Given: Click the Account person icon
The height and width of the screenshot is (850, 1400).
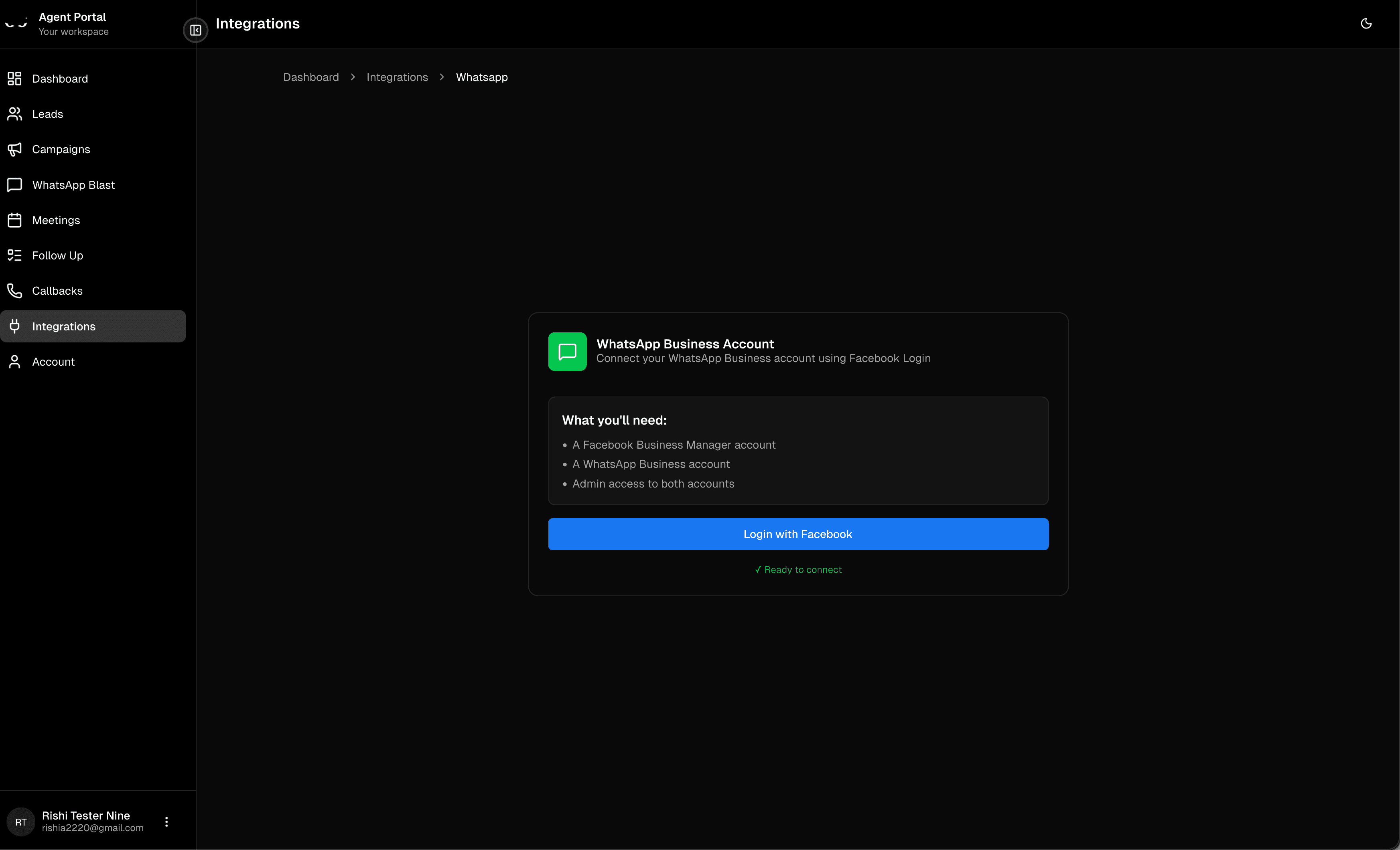Looking at the screenshot, I should click(15, 362).
